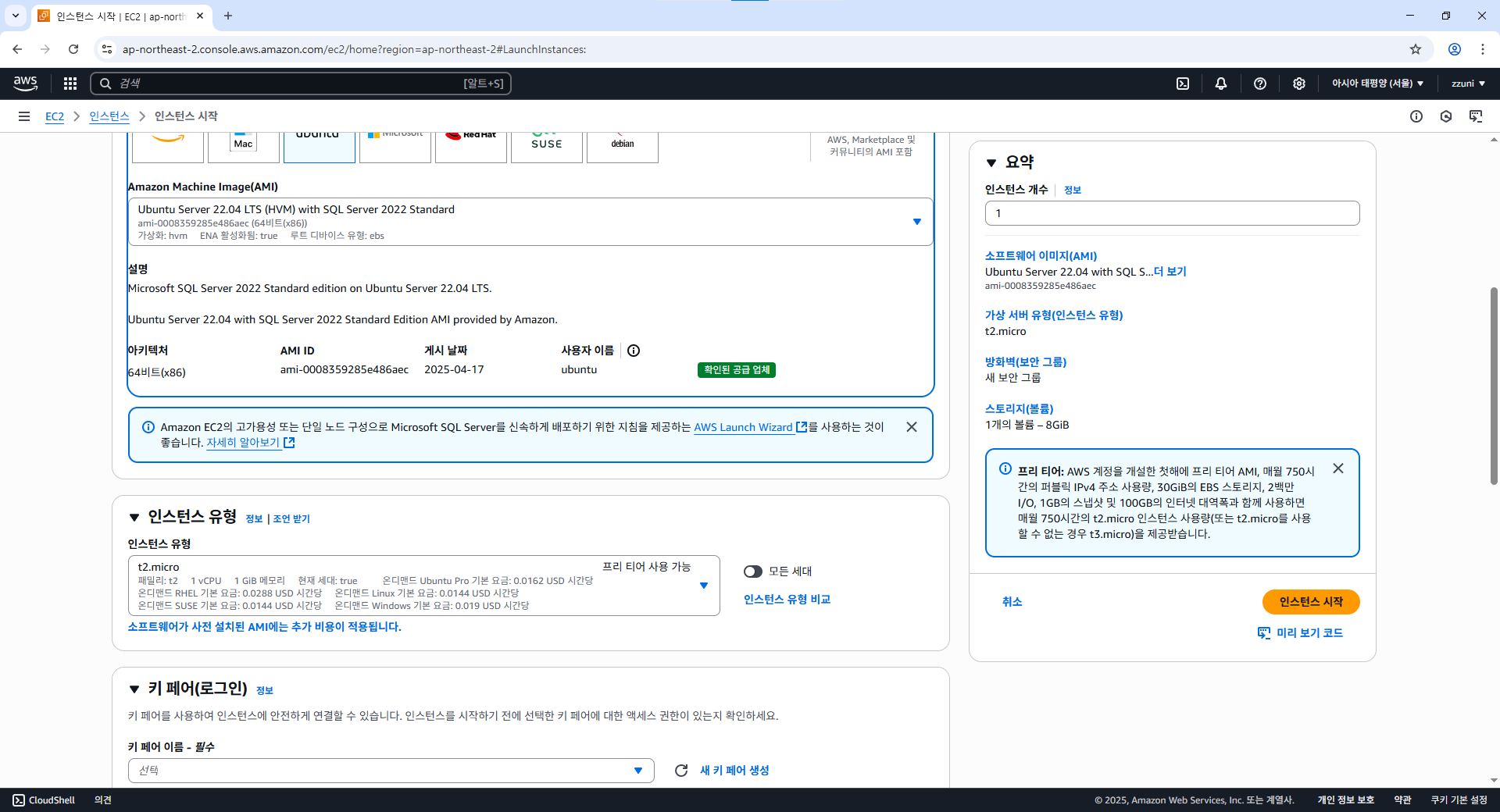Go to the AWS console home logo
Viewport: 1500px width, 812px height.
point(25,84)
